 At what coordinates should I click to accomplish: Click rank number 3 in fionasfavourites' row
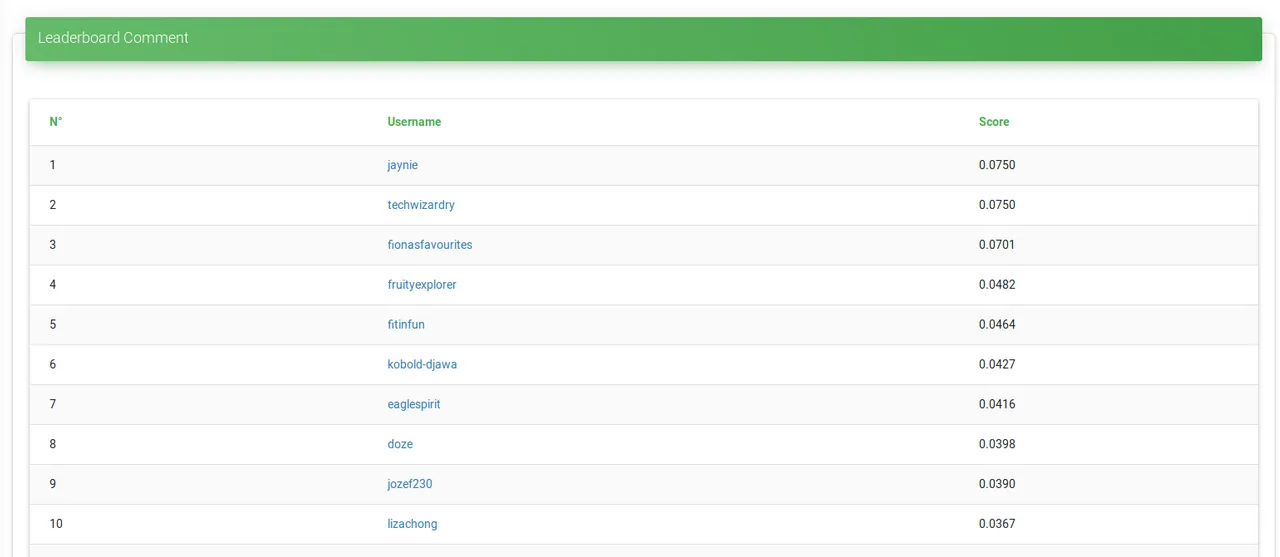tap(53, 245)
